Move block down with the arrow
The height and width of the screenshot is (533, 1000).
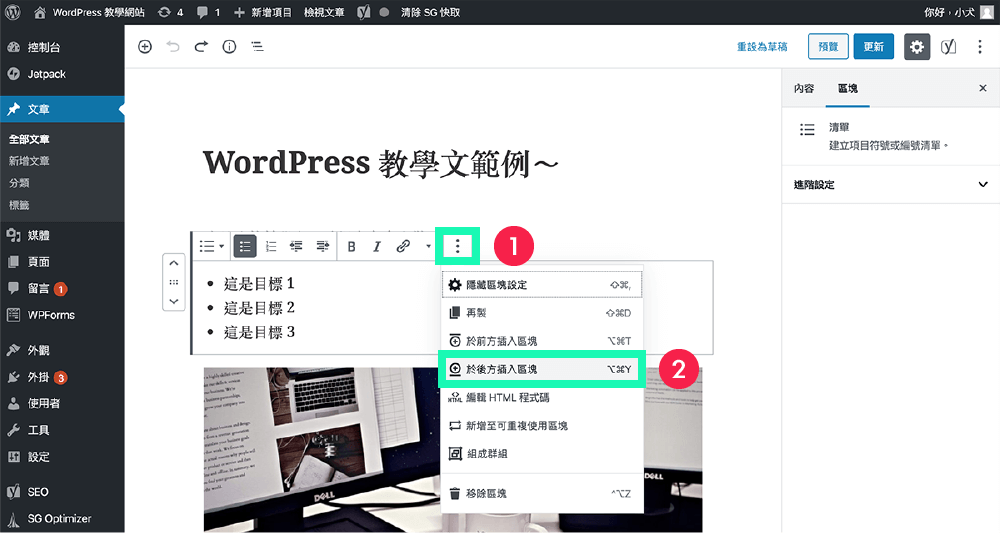click(x=174, y=301)
